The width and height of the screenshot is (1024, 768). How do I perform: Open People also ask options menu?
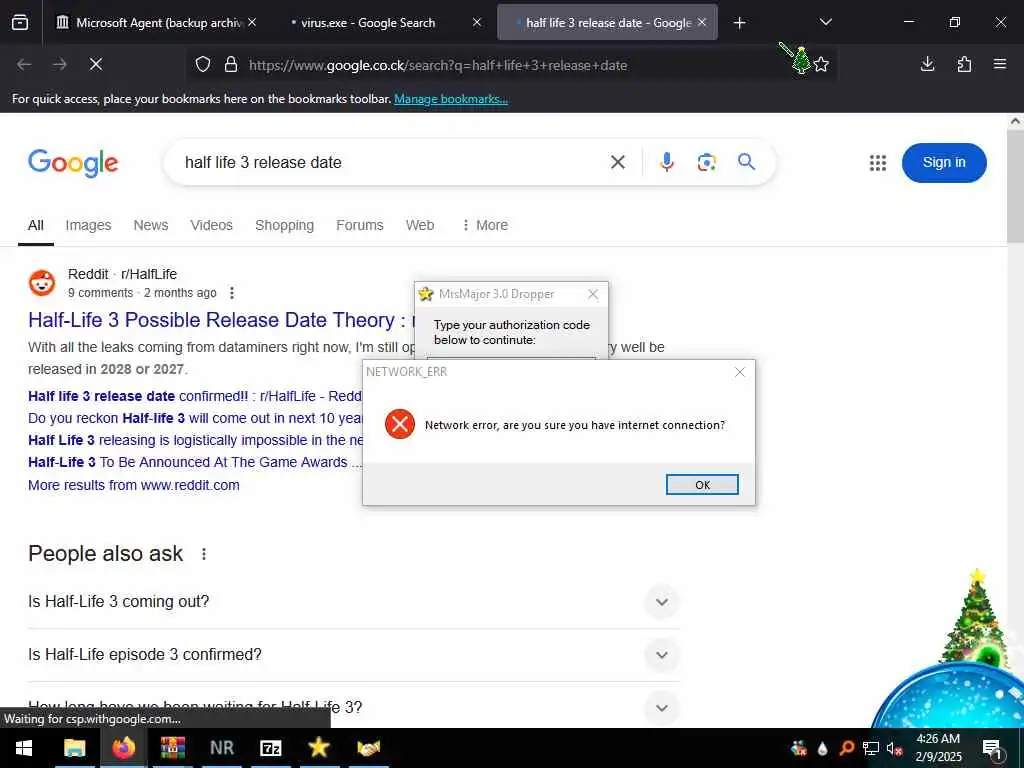[204, 554]
